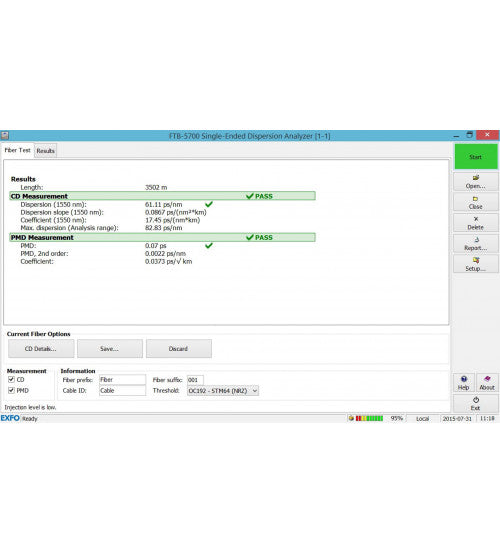Exit the application using the power button

(x=476, y=403)
